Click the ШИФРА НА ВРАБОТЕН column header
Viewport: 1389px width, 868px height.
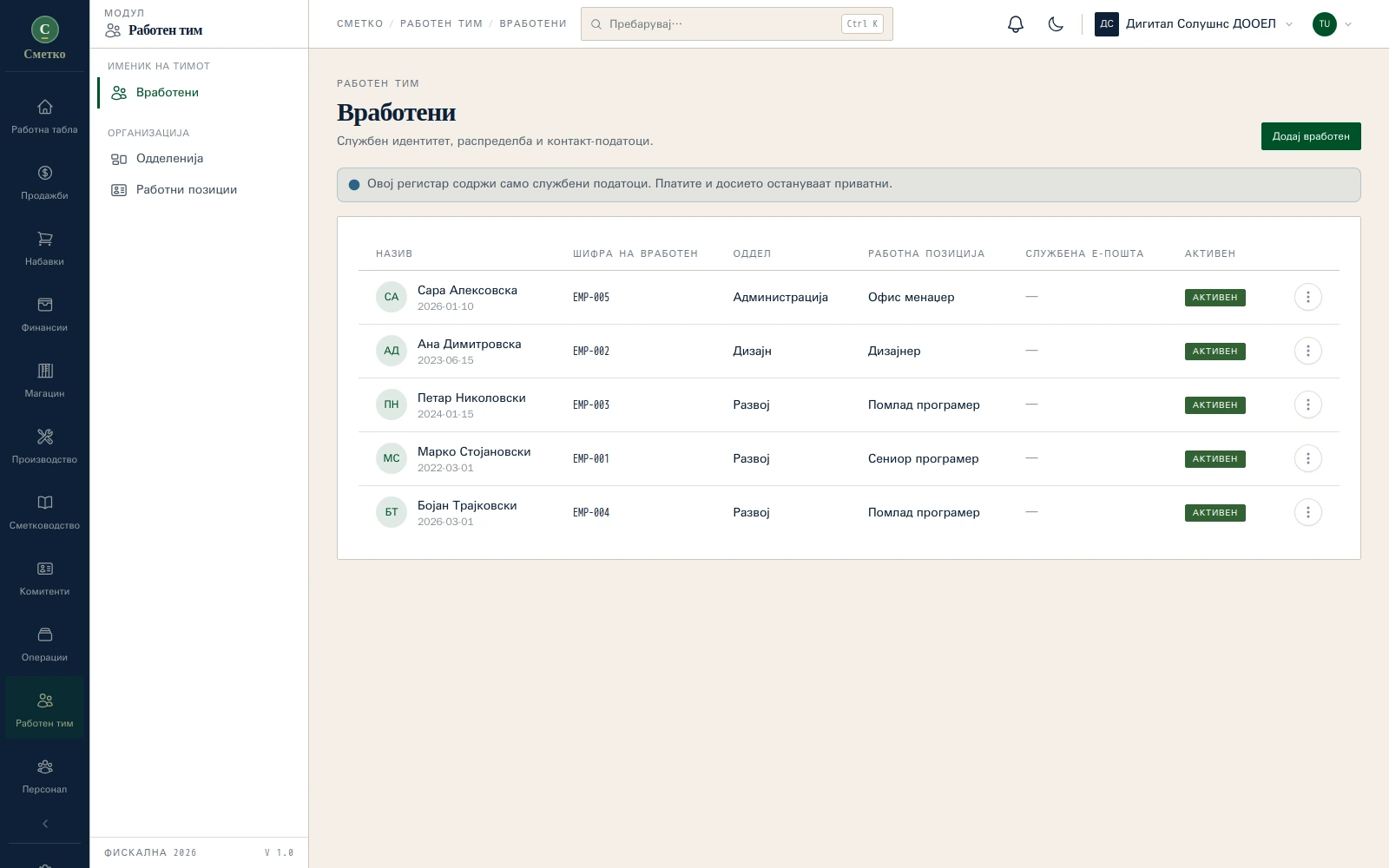pyautogui.click(x=635, y=253)
